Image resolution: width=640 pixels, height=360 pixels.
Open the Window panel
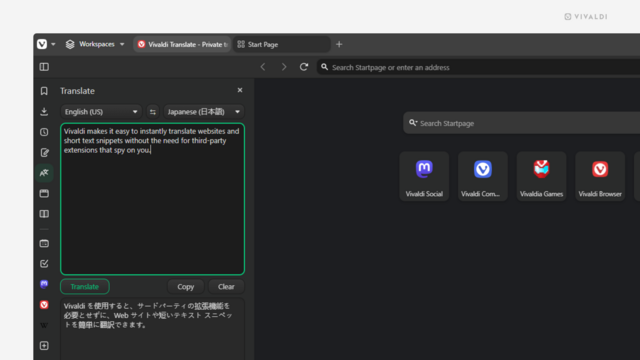(44, 193)
